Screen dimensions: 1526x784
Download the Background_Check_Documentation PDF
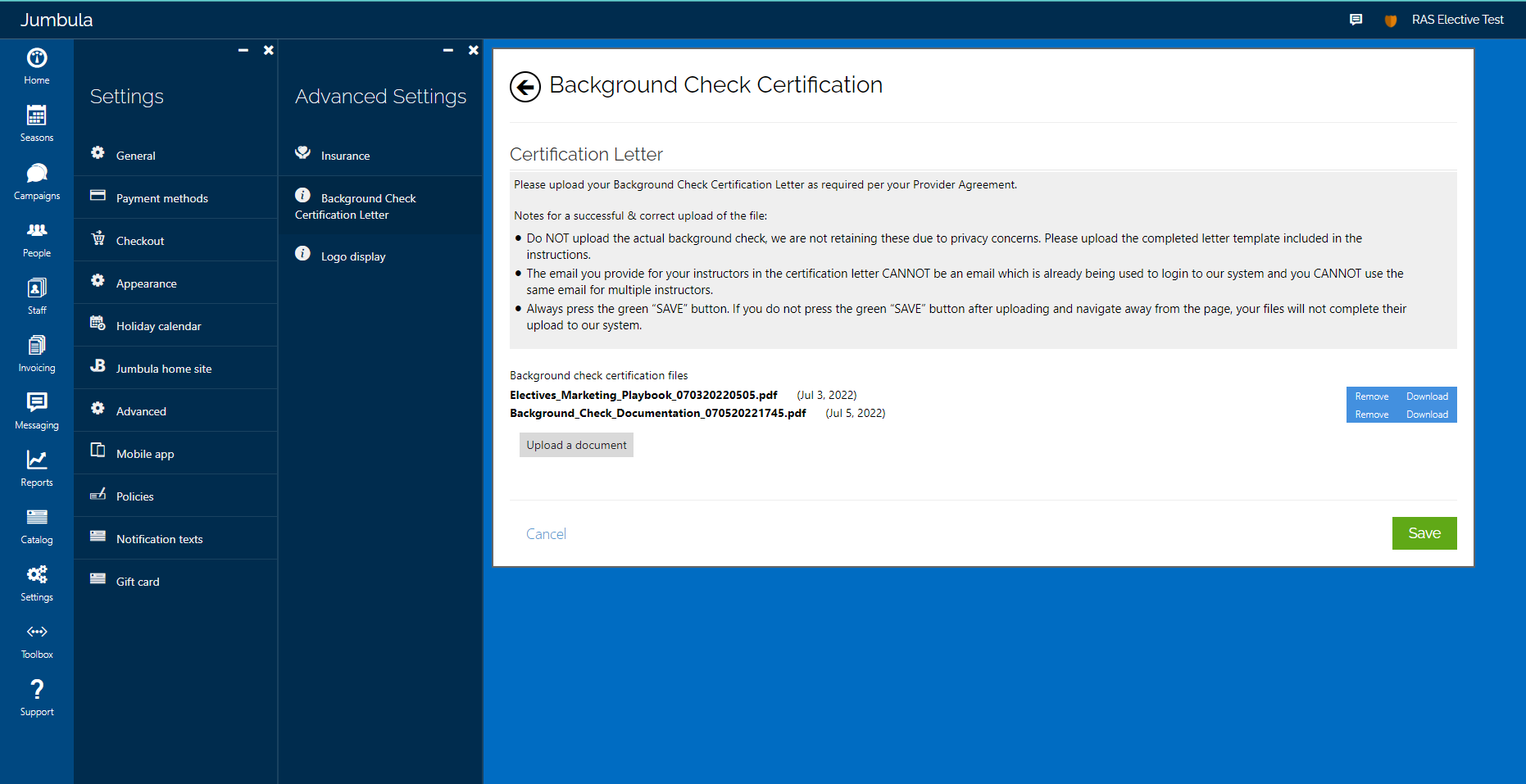point(1427,415)
